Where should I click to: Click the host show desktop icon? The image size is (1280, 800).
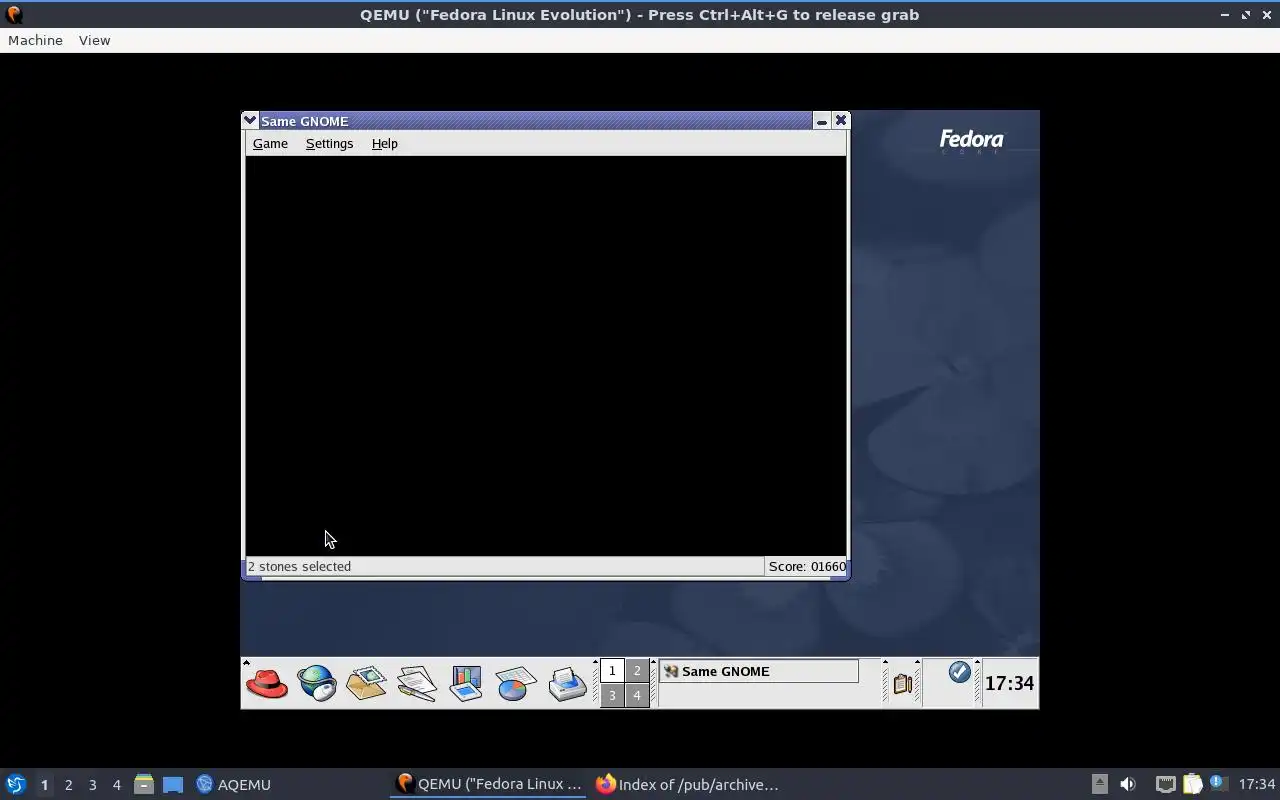tap(173, 784)
